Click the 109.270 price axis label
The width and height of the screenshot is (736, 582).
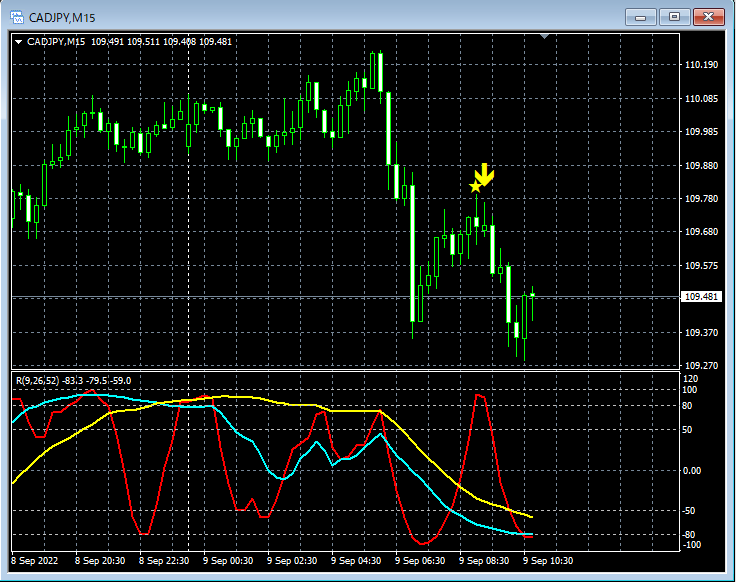click(x=701, y=366)
